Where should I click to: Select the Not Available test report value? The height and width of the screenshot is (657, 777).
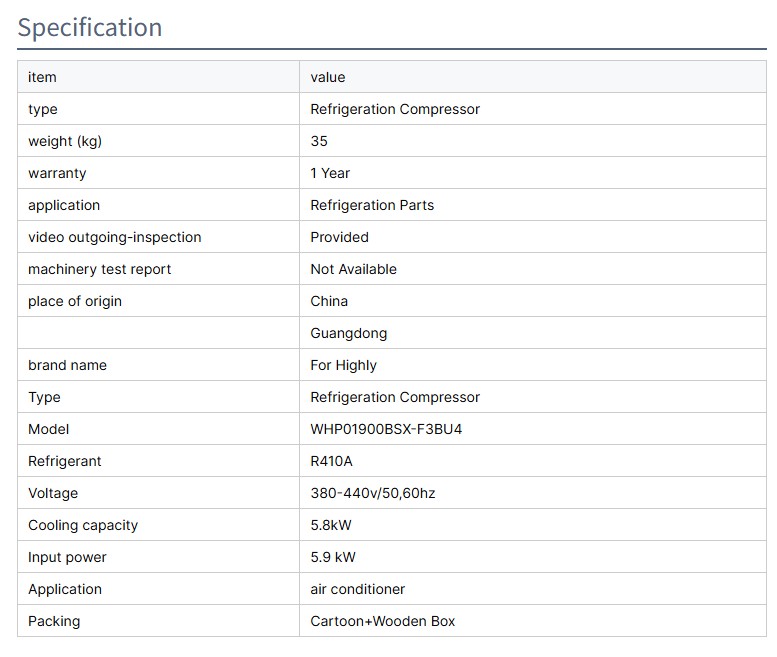353,269
